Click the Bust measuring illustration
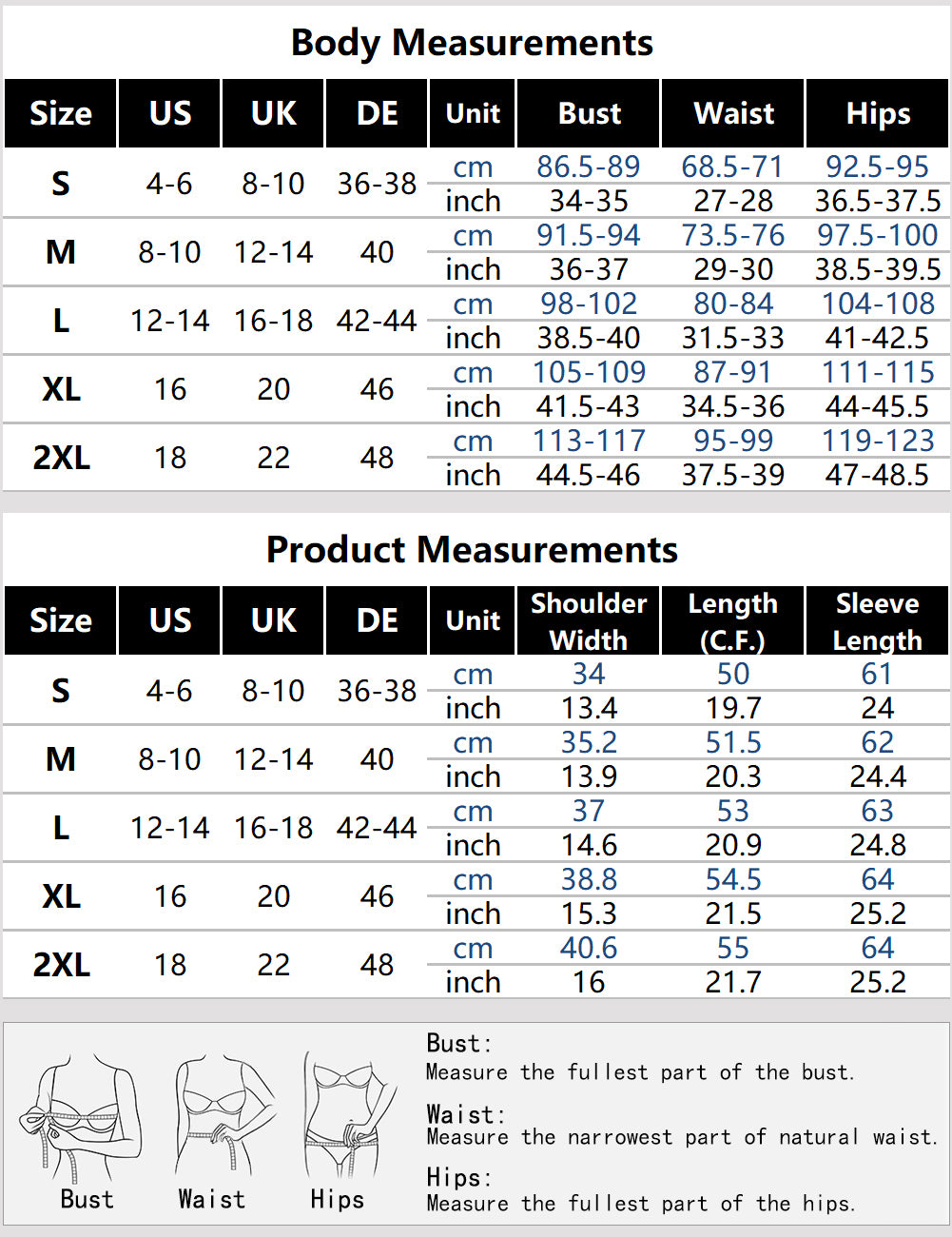952x1237 pixels. click(x=86, y=1114)
